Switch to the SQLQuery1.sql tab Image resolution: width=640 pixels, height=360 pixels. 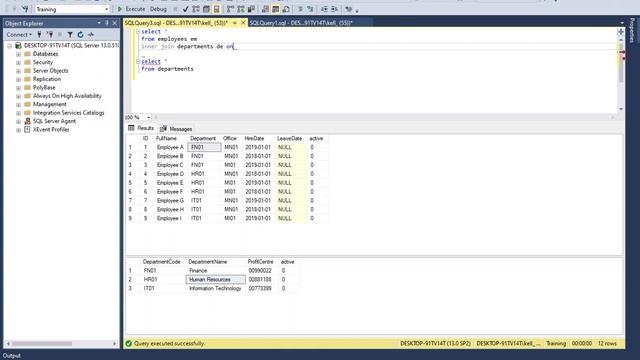coord(301,23)
